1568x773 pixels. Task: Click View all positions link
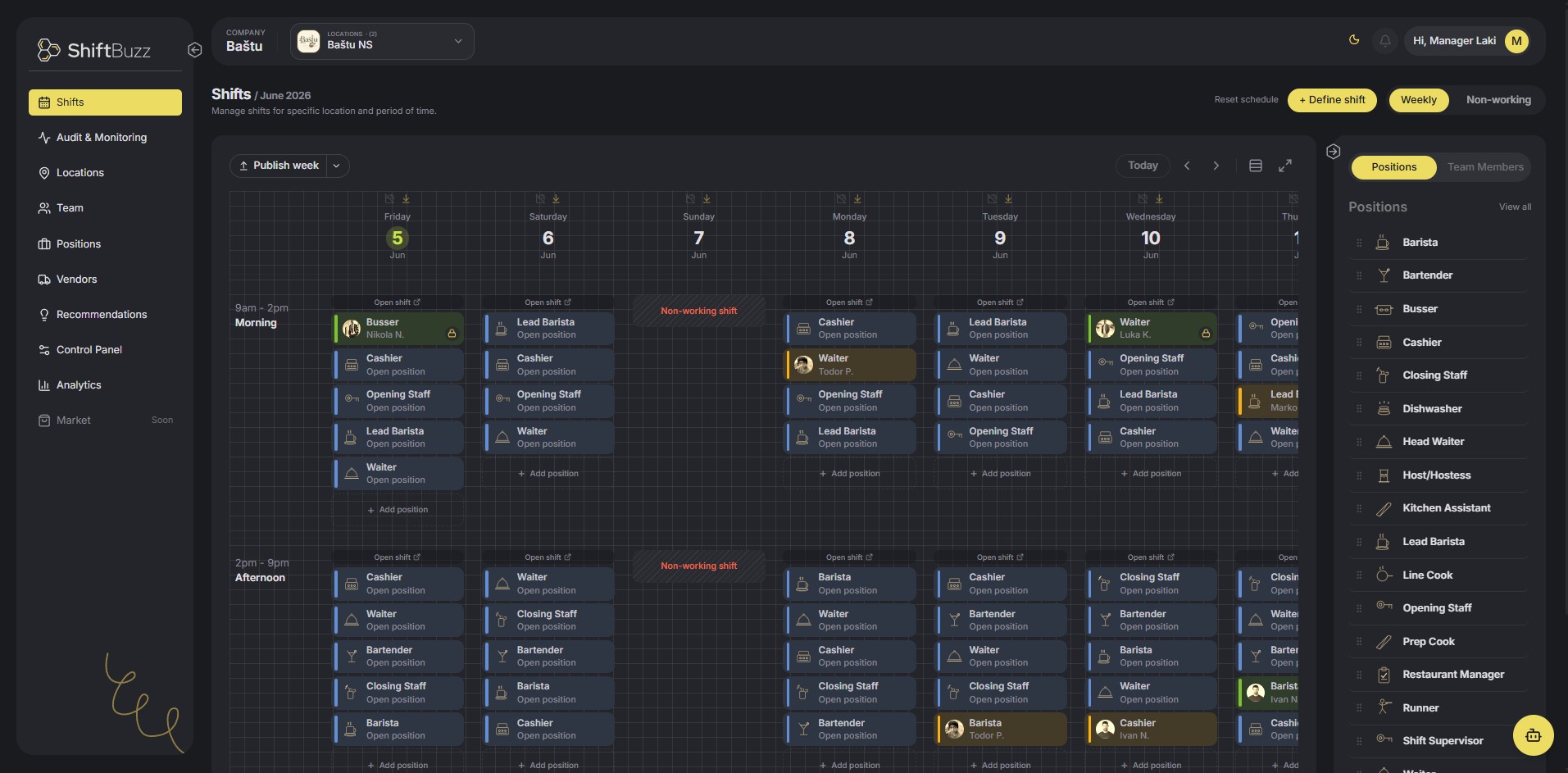[1515, 207]
